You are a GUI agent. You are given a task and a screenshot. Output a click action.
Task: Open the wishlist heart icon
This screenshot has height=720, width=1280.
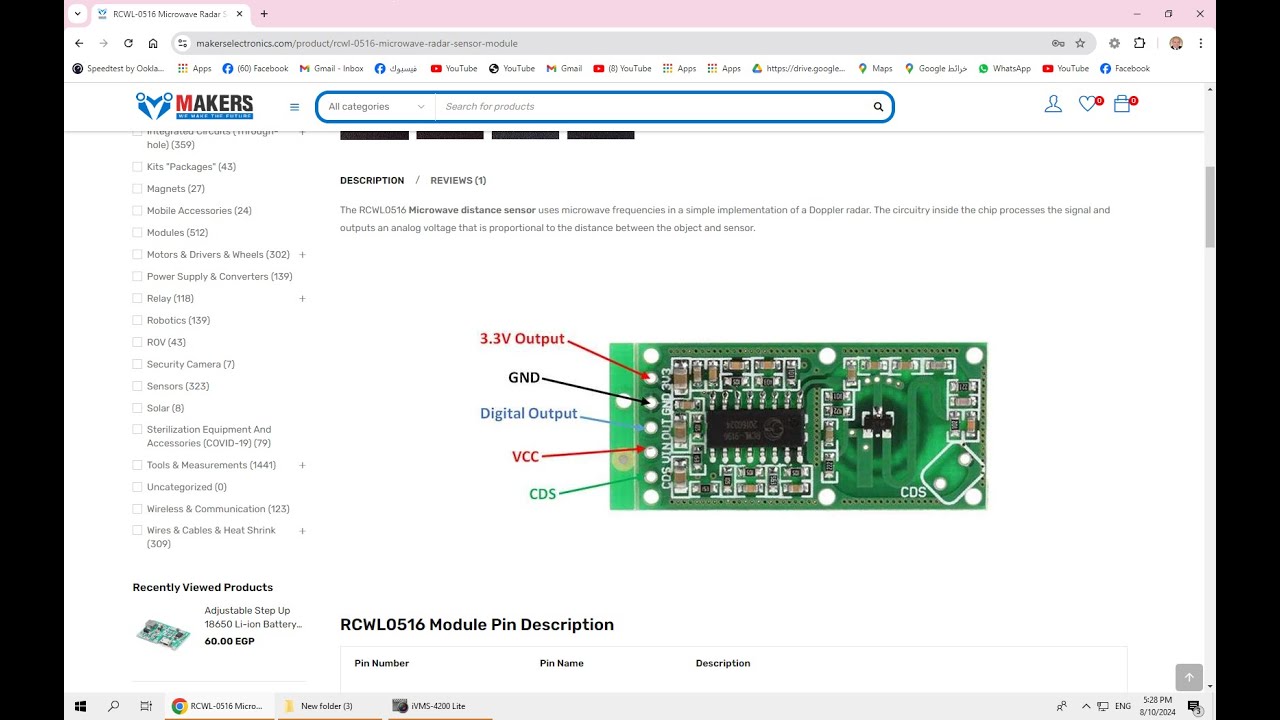click(1087, 104)
